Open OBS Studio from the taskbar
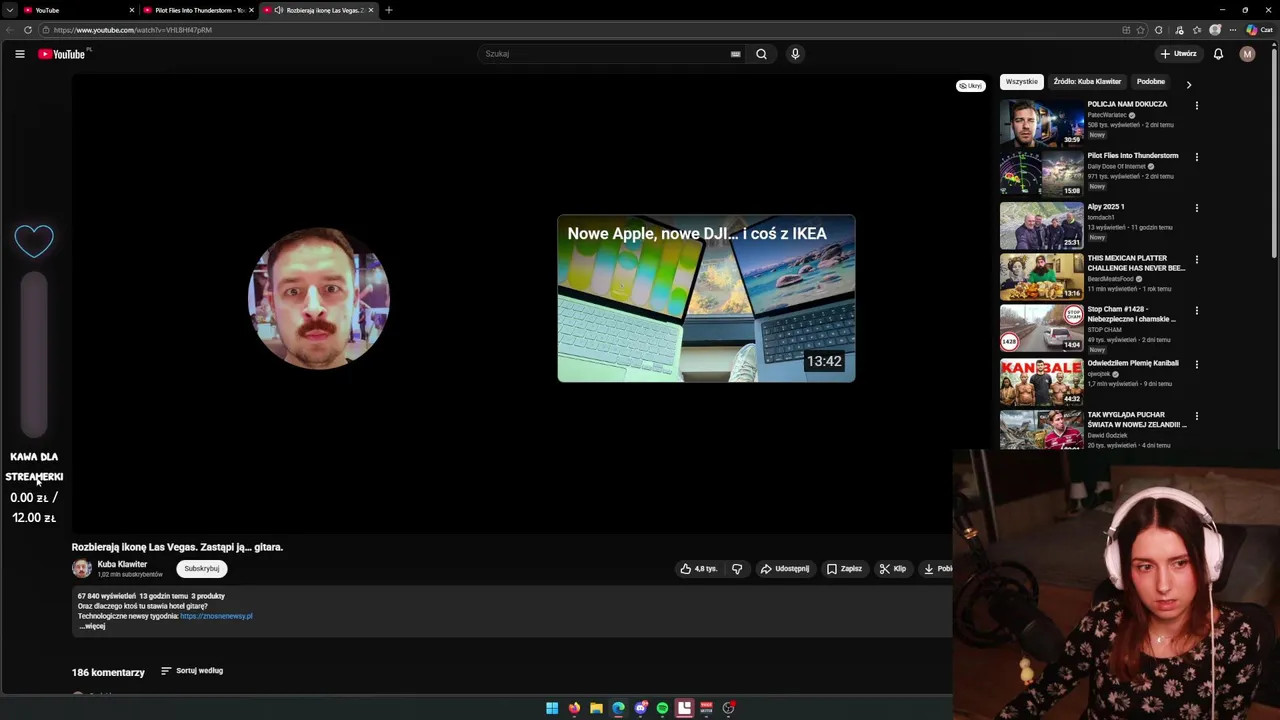Screen dimensions: 1280x720 729,708
